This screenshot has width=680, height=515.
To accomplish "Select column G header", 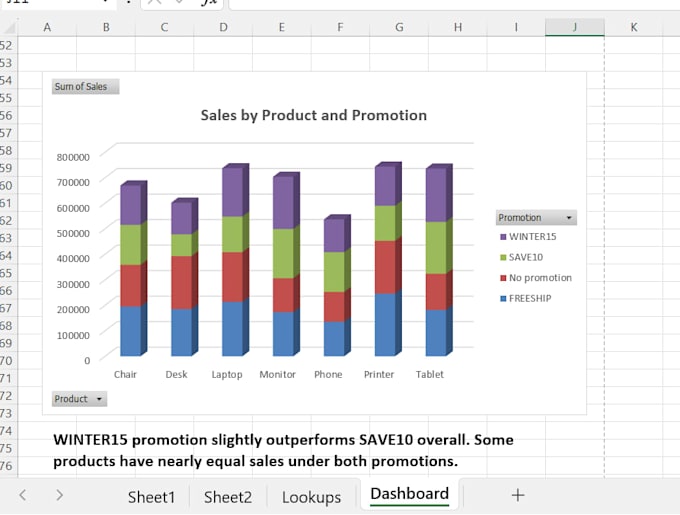I will [399, 27].
